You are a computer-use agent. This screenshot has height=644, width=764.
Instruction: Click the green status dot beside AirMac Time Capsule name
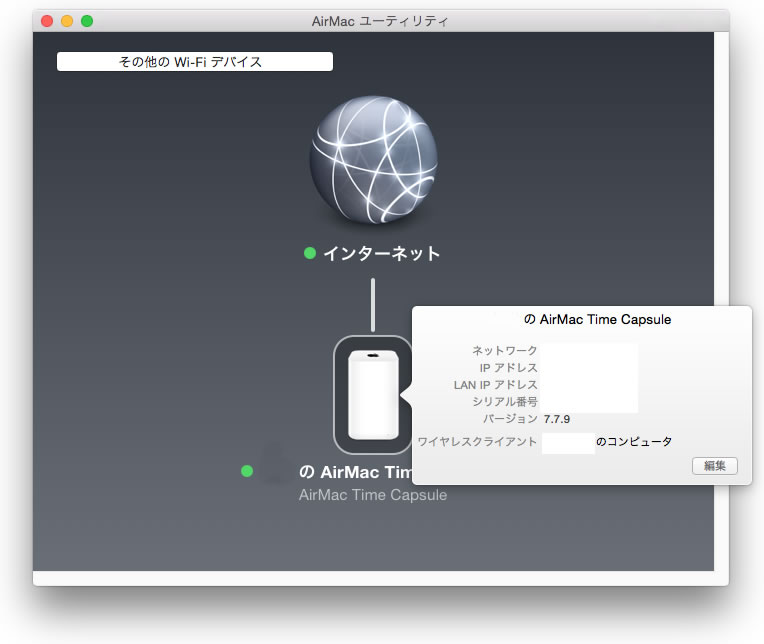coord(247,471)
